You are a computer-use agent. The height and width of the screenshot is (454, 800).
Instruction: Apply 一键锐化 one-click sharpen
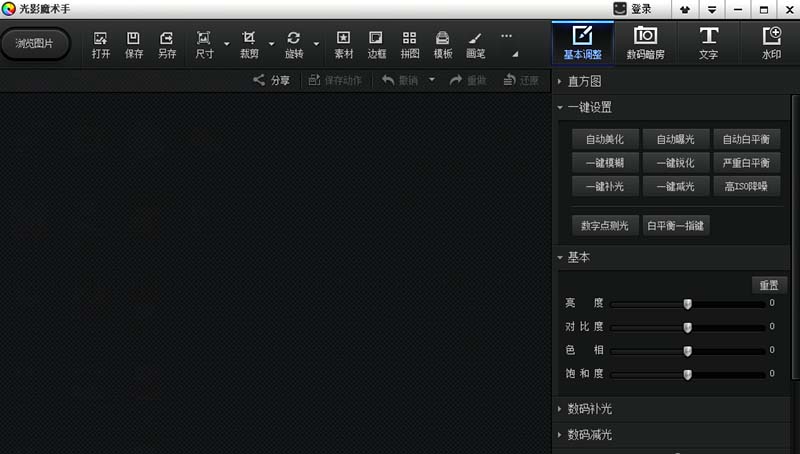676,163
